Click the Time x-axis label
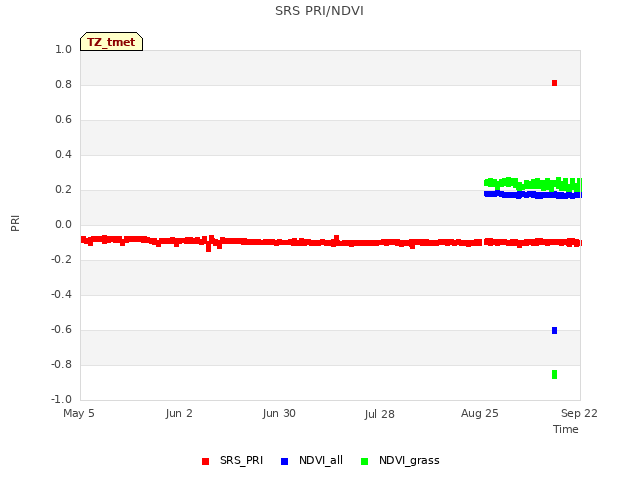The image size is (640, 480). (566, 429)
